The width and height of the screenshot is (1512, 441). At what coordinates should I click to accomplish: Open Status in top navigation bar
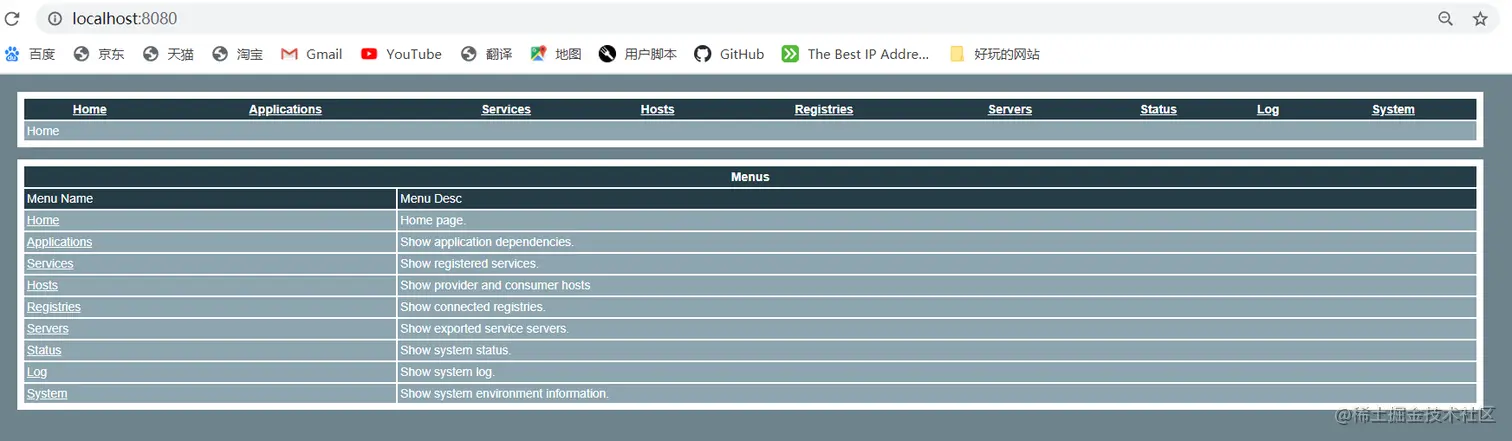click(x=1158, y=109)
